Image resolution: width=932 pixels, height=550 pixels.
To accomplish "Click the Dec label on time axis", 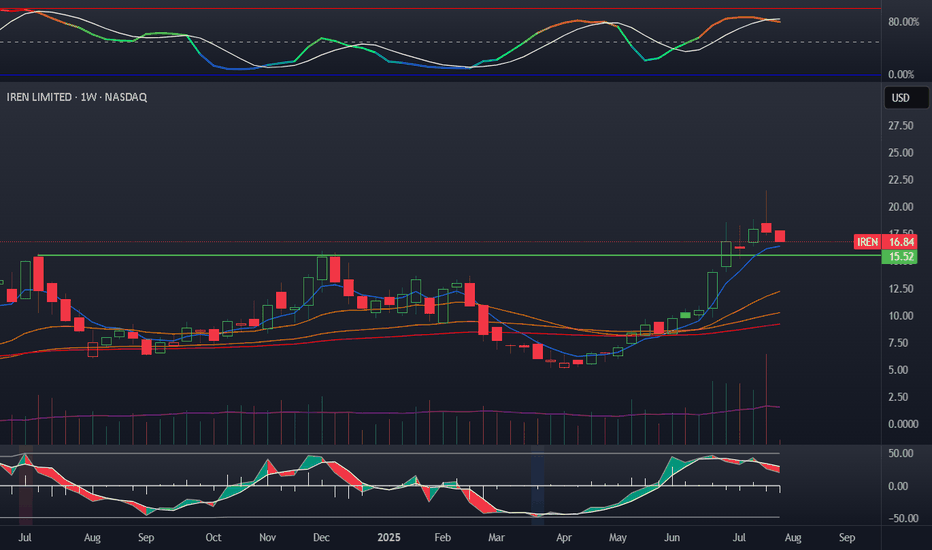I will pos(321,538).
